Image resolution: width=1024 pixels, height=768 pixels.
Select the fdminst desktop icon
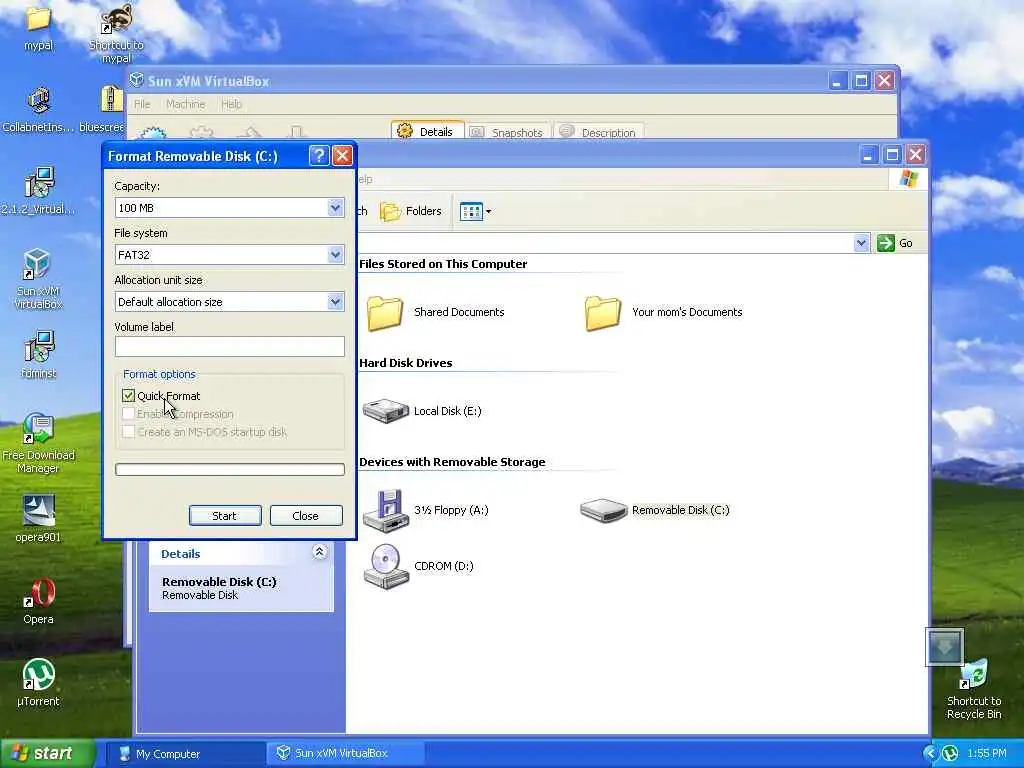38,355
